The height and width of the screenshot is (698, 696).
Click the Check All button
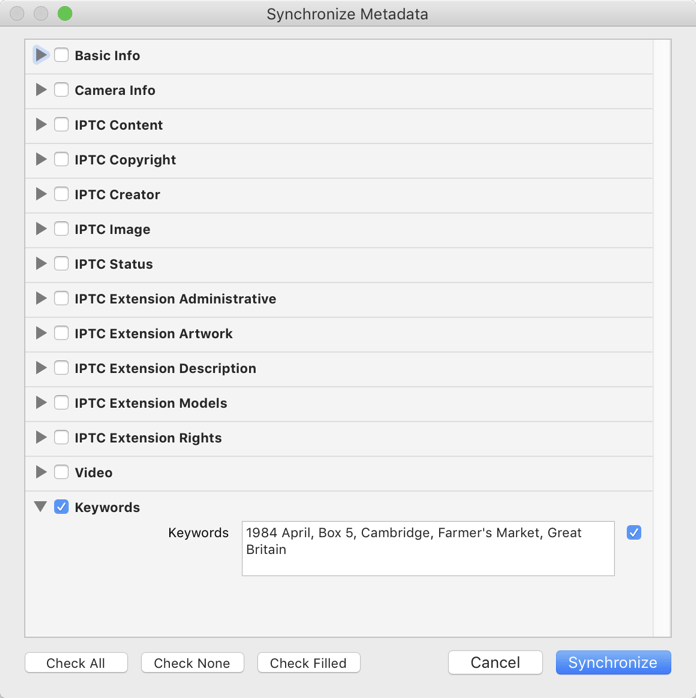[x=76, y=663]
